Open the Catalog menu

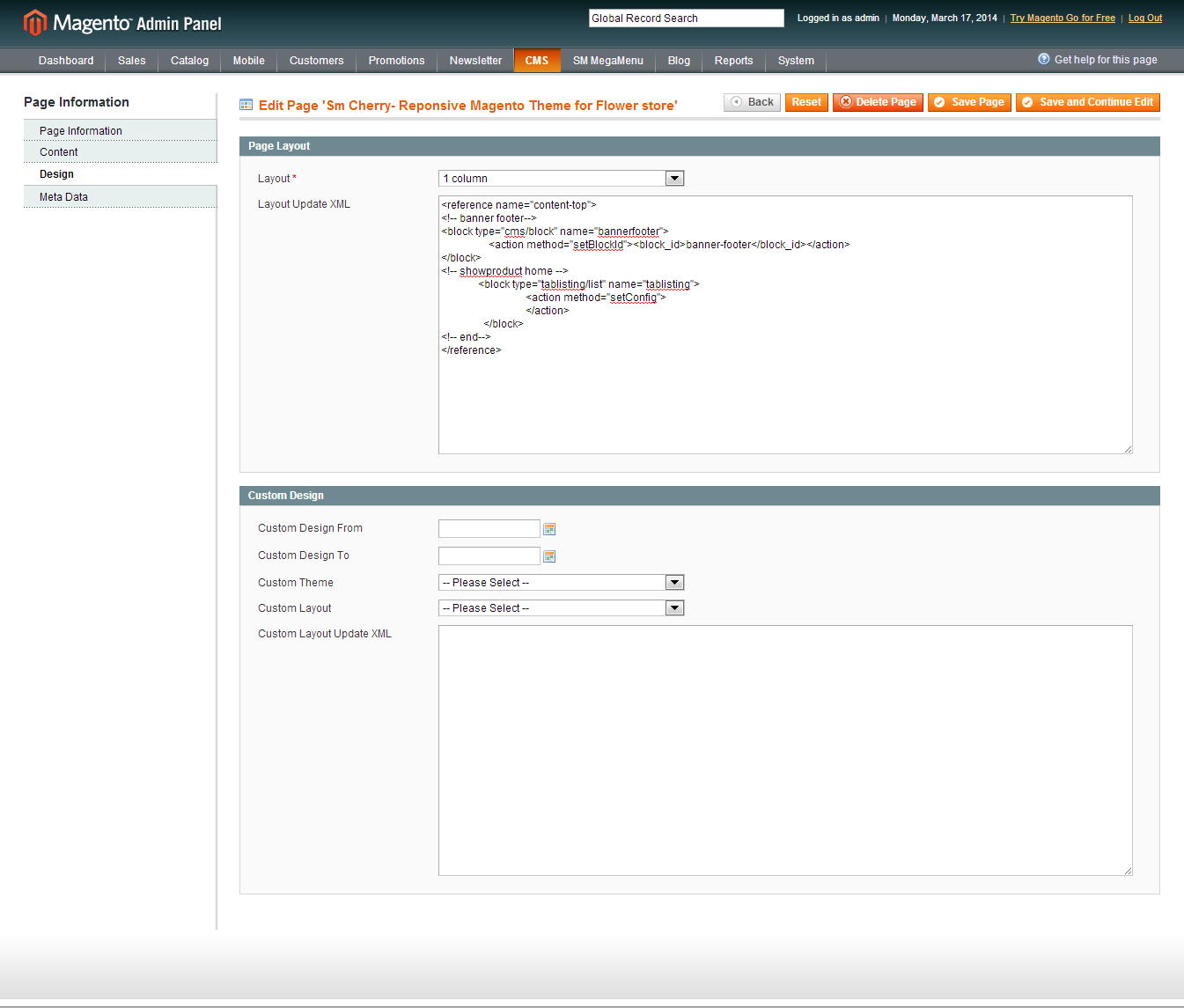(x=190, y=61)
